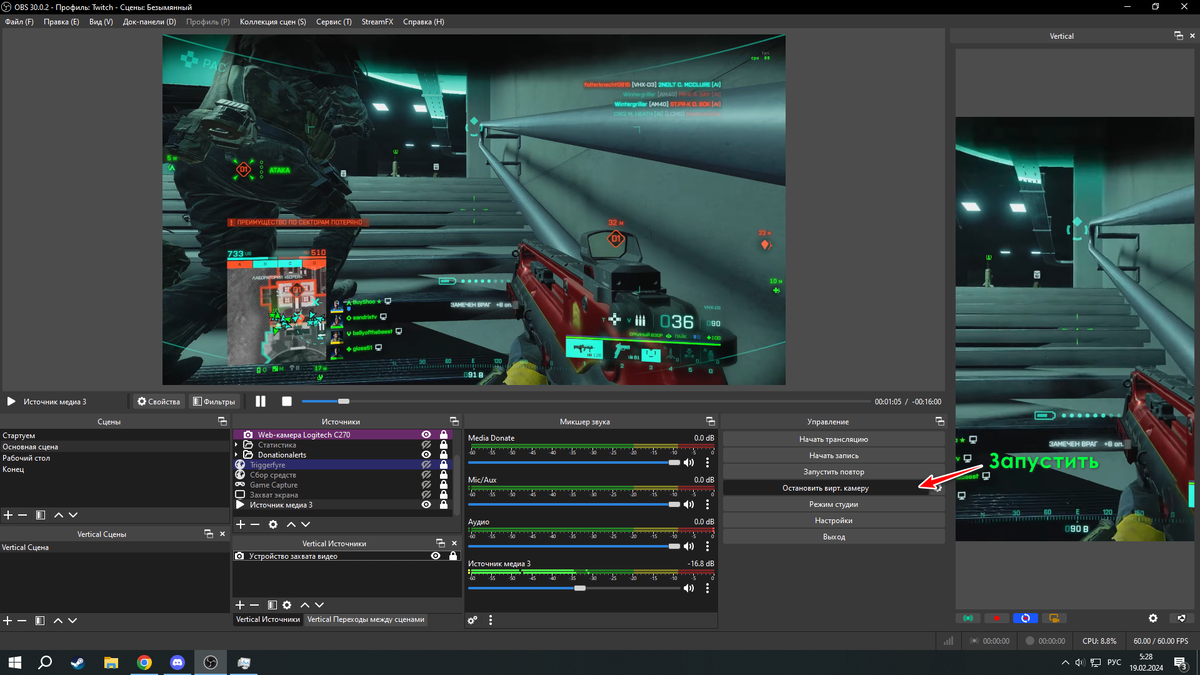1200x675 pixels.
Task: Click Запустить повтор button
Action: (x=833, y=471)
